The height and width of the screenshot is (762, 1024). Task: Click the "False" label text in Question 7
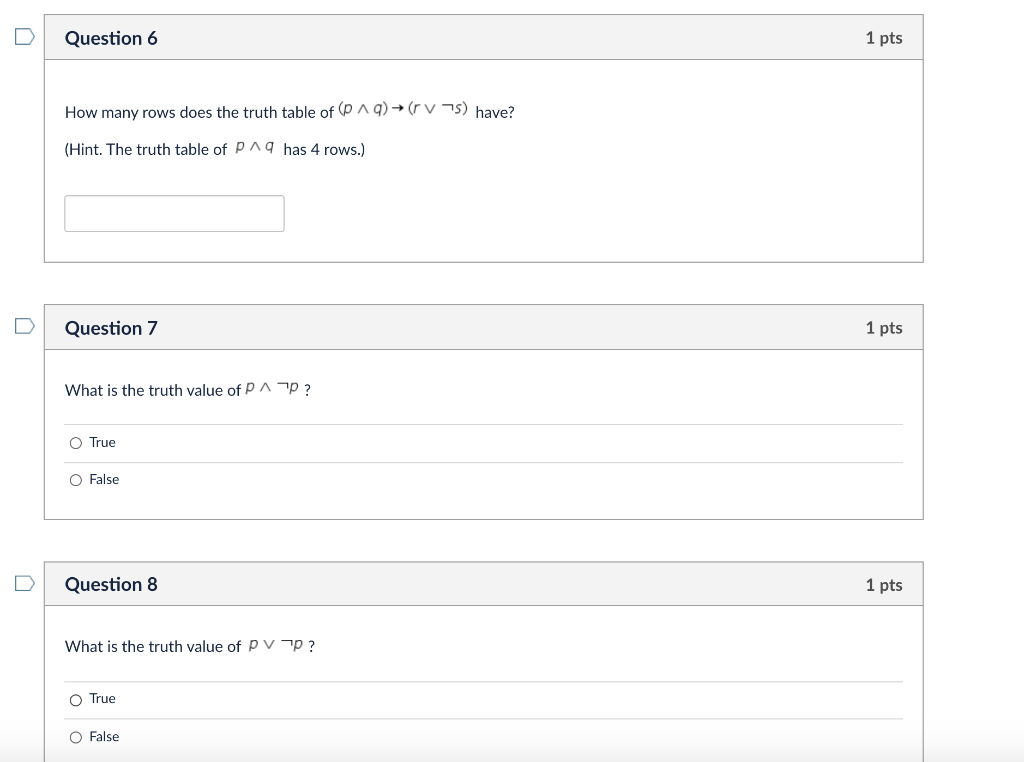point(104,479)
